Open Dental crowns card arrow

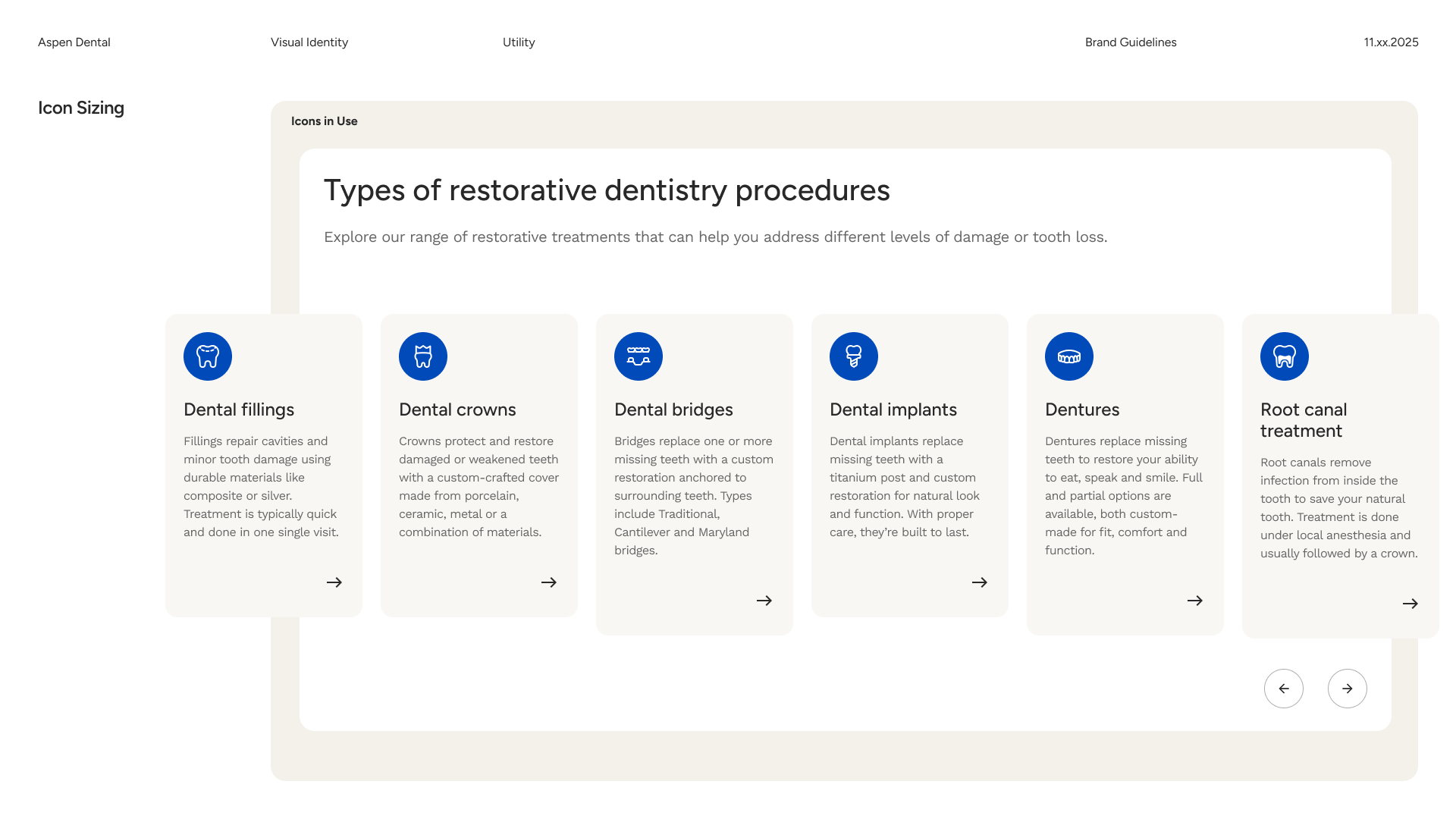(549, 582)
